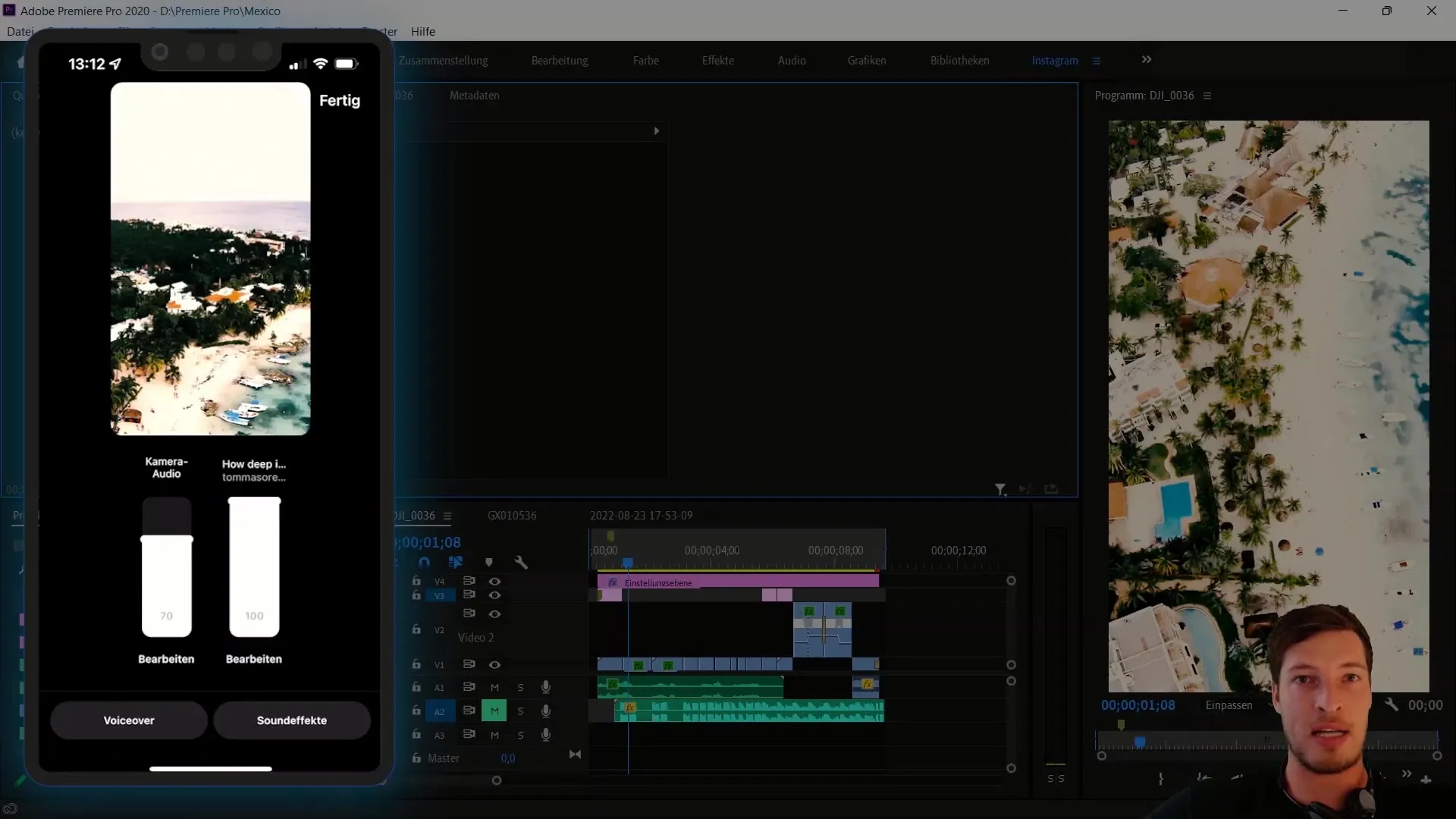The width and height of the screenshot is (1456, 819).
Task: Open the Program DJI_0036 panel menu
Action: pyautogui.click(x=1207, y=96)
